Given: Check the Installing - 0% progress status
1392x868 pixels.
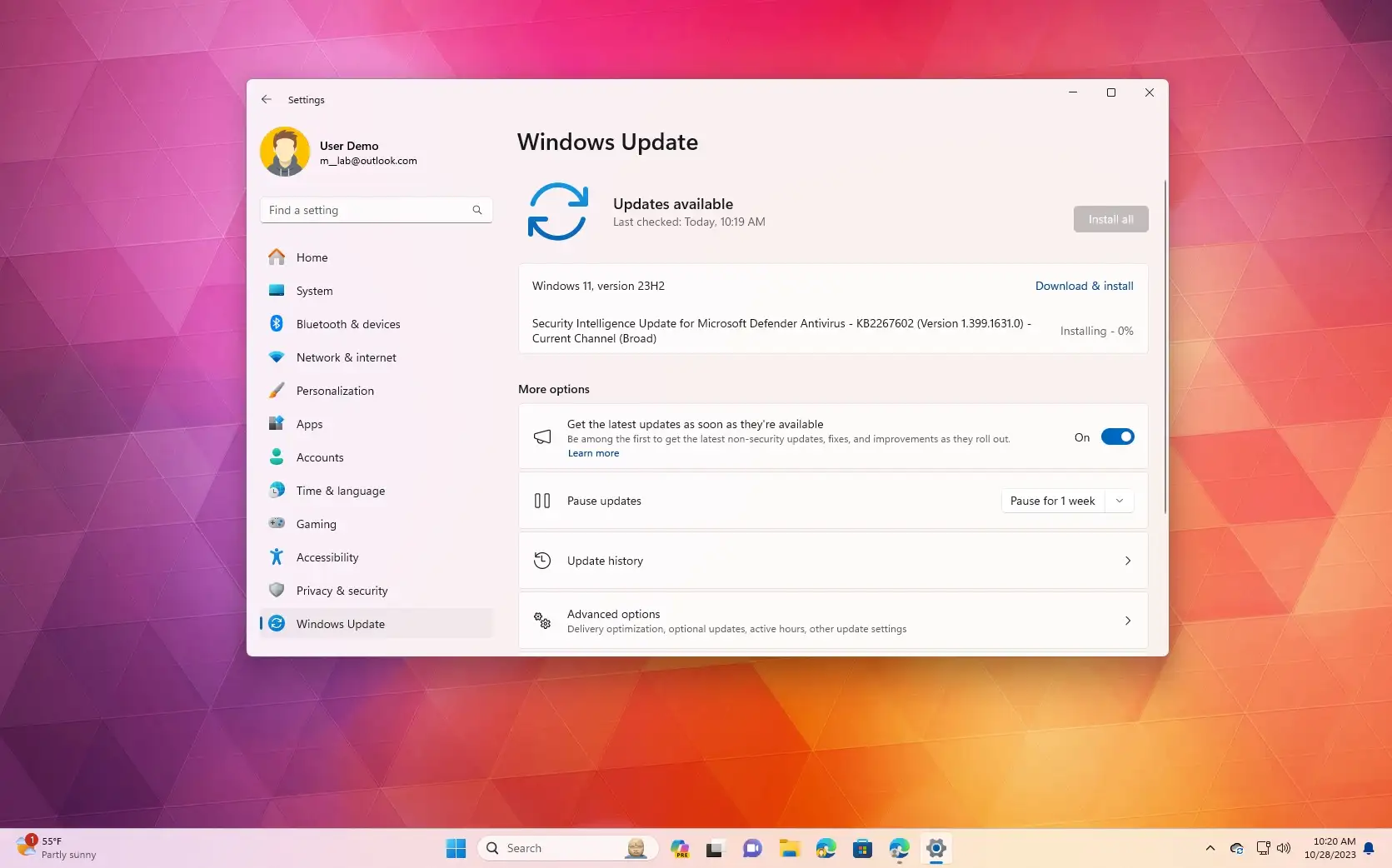Looking at the screenshot, I should pos(1096,331).
